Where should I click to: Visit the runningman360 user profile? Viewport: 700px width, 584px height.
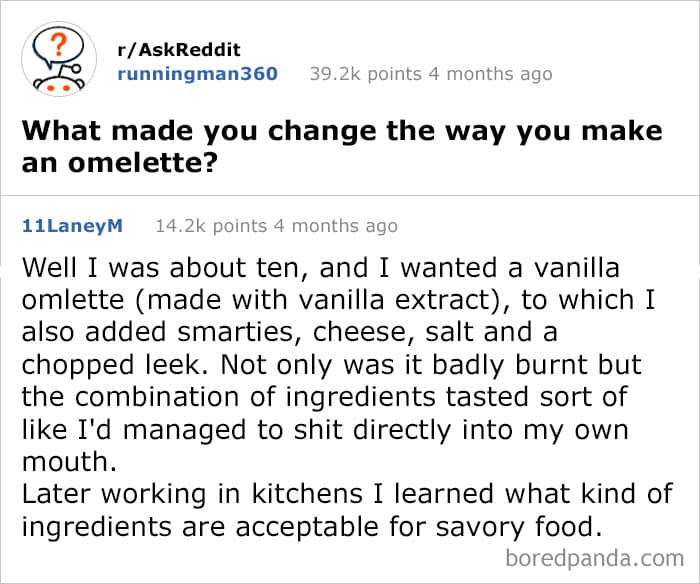(198, 74)
